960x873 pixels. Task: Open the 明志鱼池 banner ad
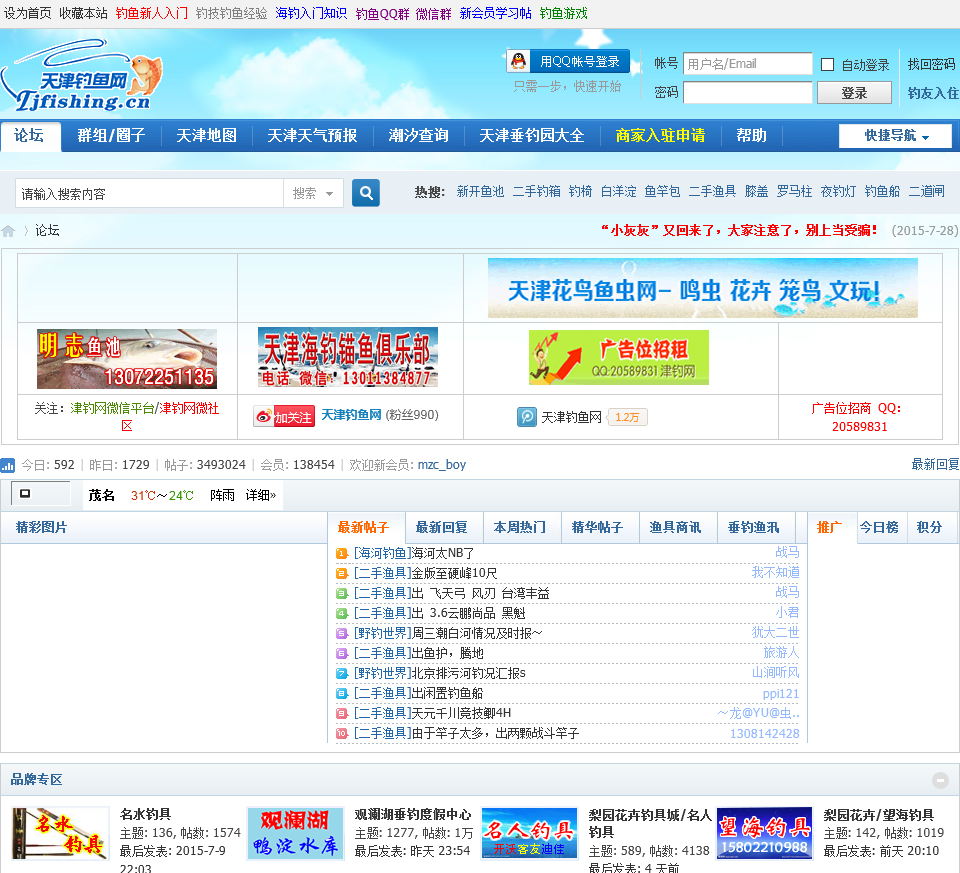tap(127, 359)
